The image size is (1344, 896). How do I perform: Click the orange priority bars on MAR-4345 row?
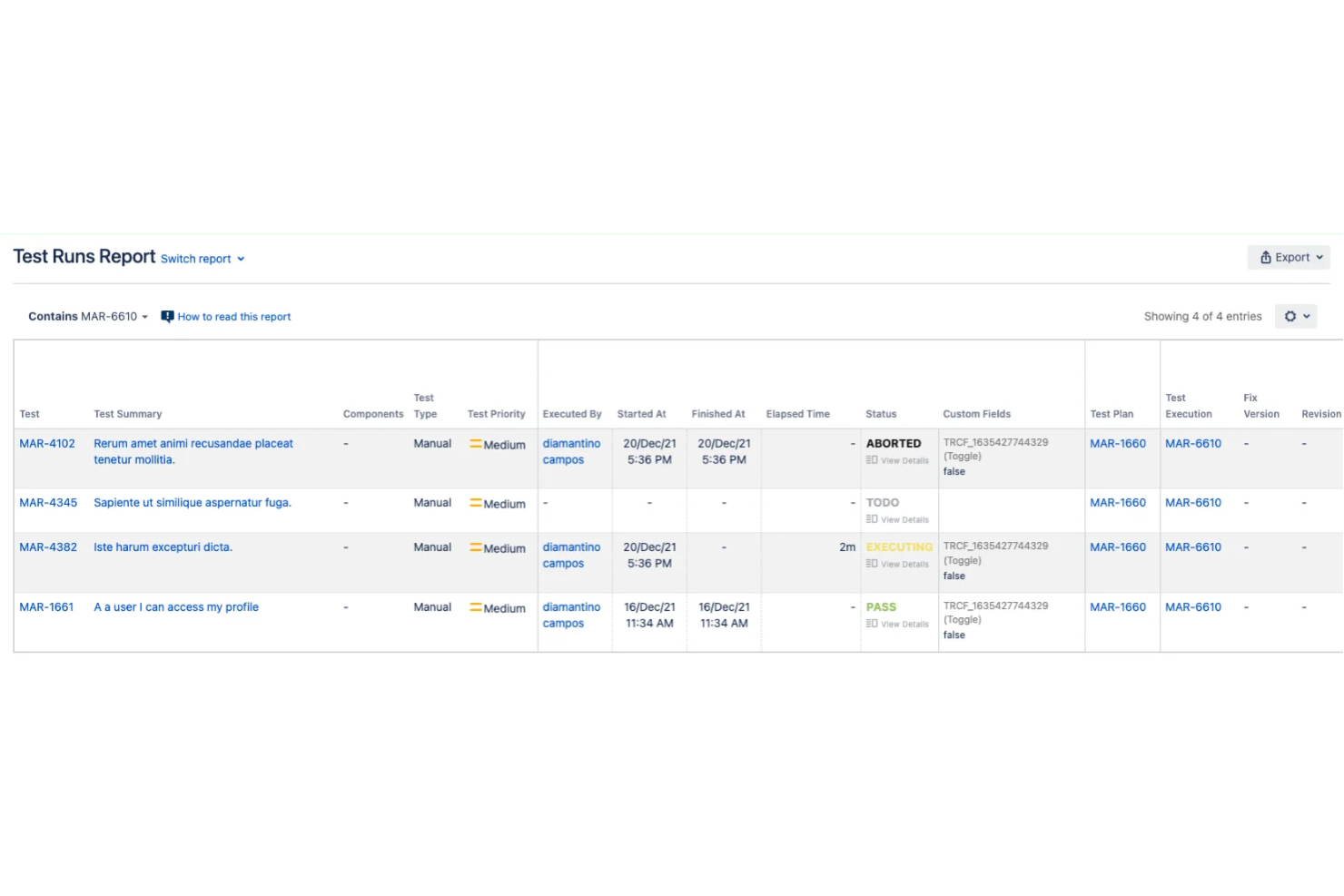coord(475,504)
